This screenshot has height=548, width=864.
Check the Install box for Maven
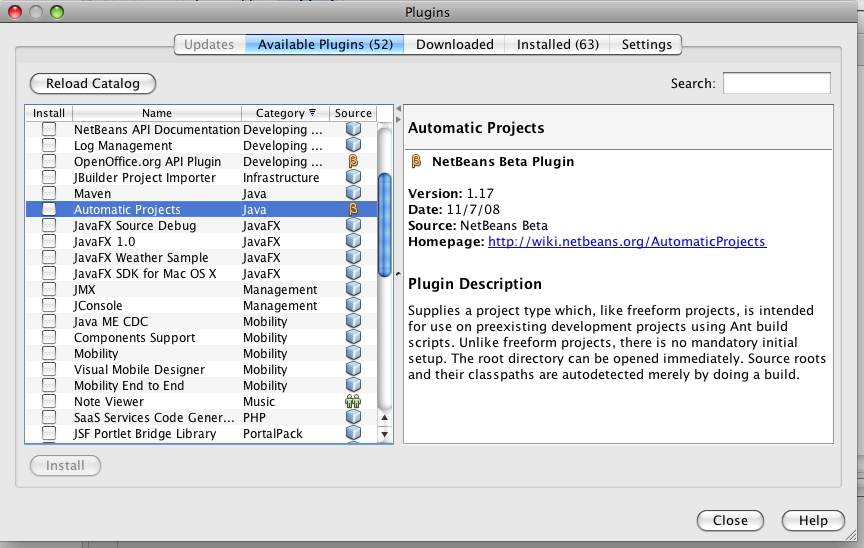[x=49, y=194]
